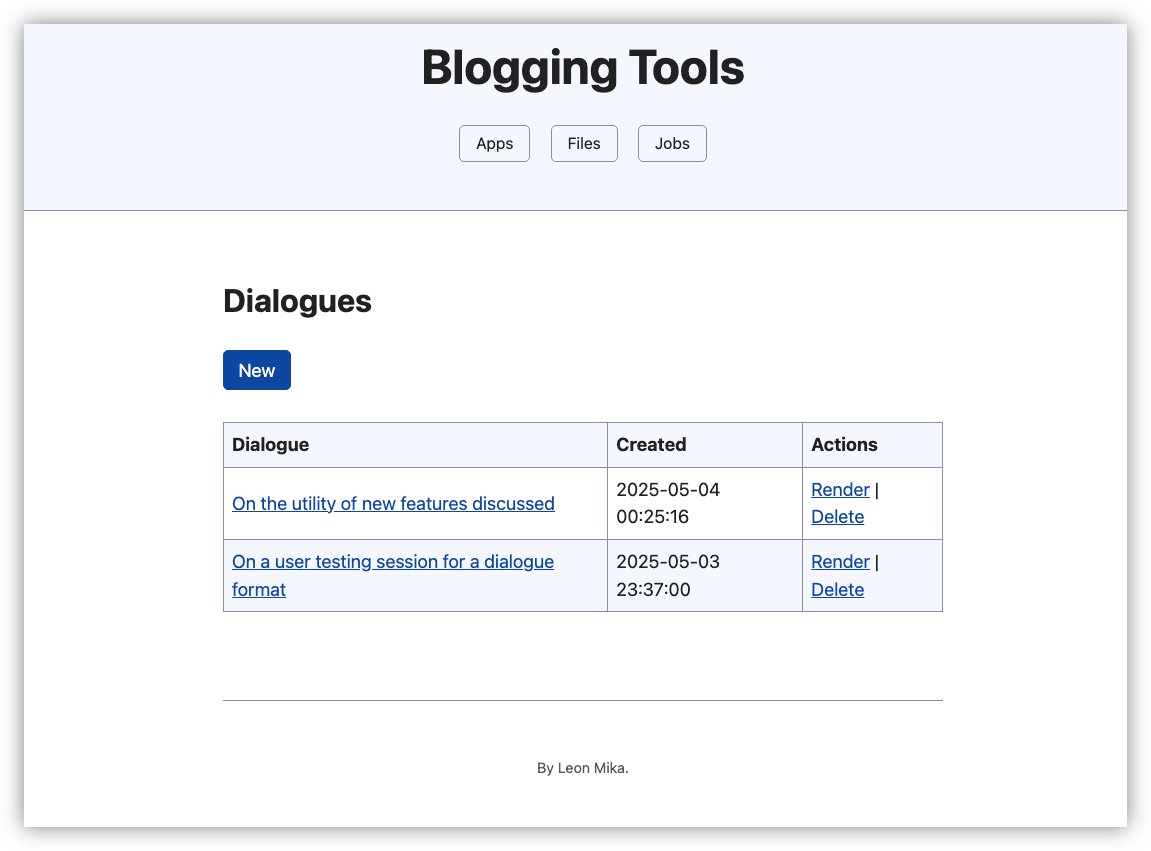Create a dialogue with the New button
Viewport: 1151px width, 851px height.
[x=257, y=370]
